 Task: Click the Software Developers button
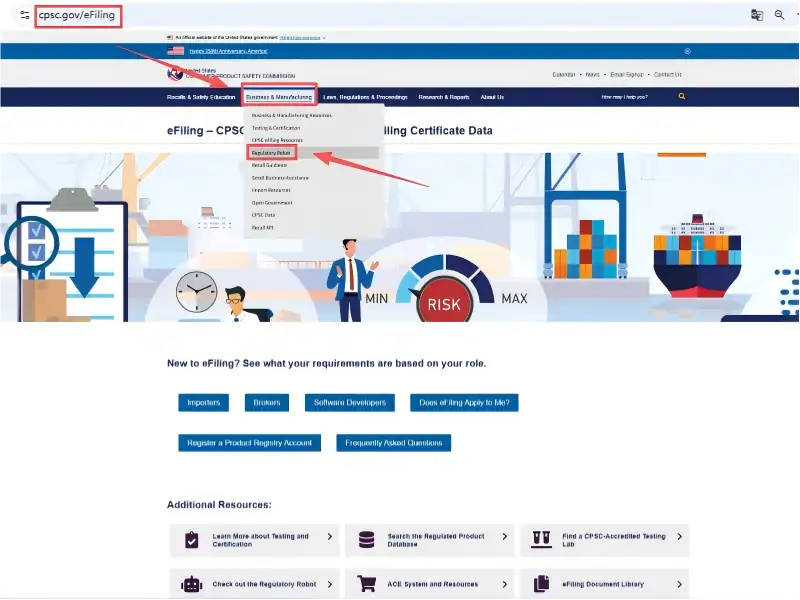click(350, 403)
